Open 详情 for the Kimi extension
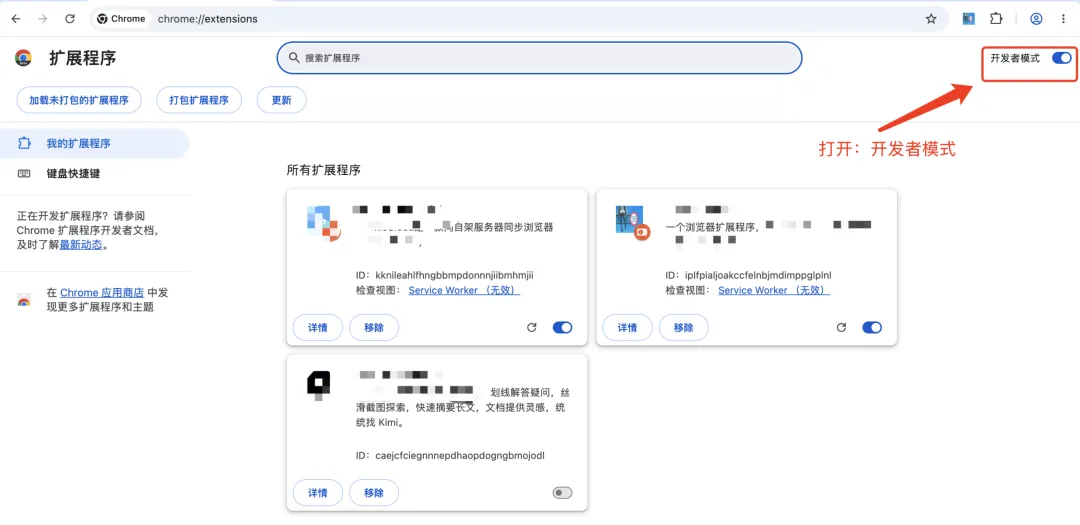Screen dimensions: 1080x525 [x=318, y=493]
